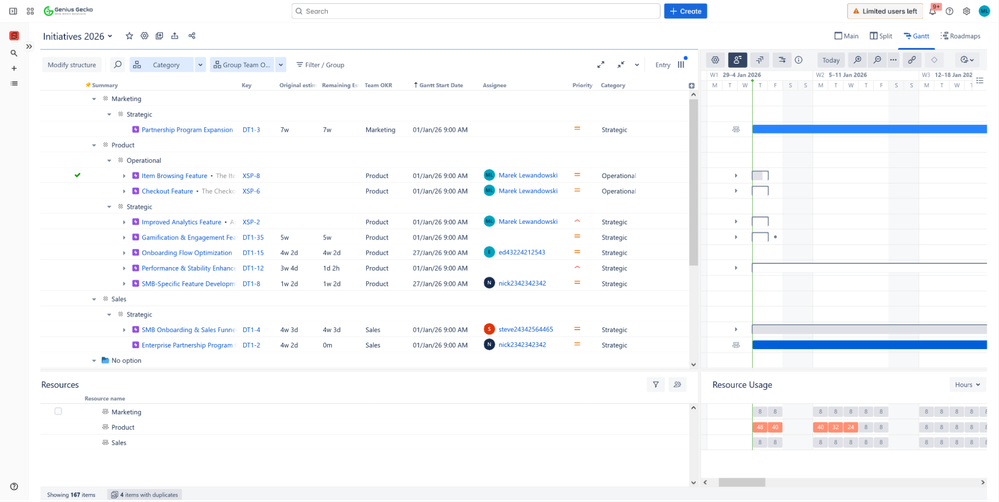The image size is (999, 502).
Task: Click the horizontal scrollbar under Resource Usage
Action: point(741,482)
